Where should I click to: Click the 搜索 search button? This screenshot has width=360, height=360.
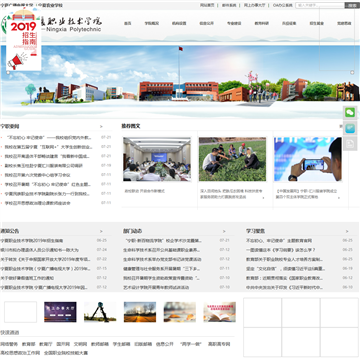click(352, 5)
